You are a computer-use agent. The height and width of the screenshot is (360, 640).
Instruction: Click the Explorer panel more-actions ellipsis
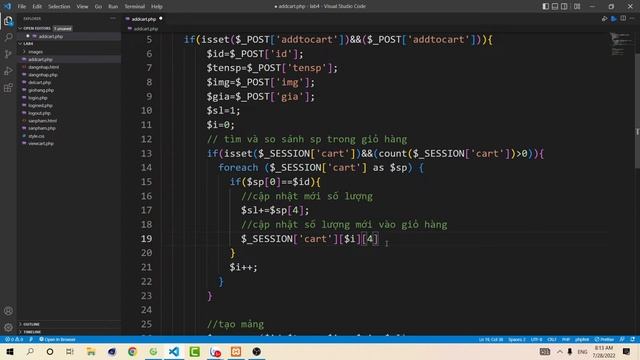tap(113, 18)
